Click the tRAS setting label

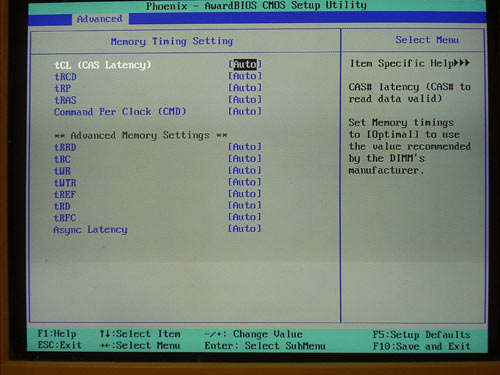tap(65, 100)
